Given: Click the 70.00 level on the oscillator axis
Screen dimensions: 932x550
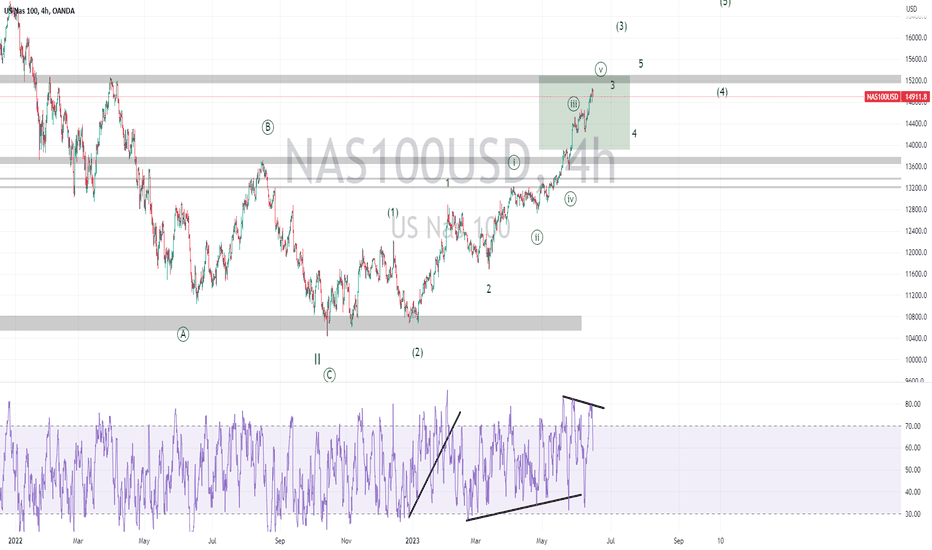Looking at the screenshot, I should coord(912,426).
